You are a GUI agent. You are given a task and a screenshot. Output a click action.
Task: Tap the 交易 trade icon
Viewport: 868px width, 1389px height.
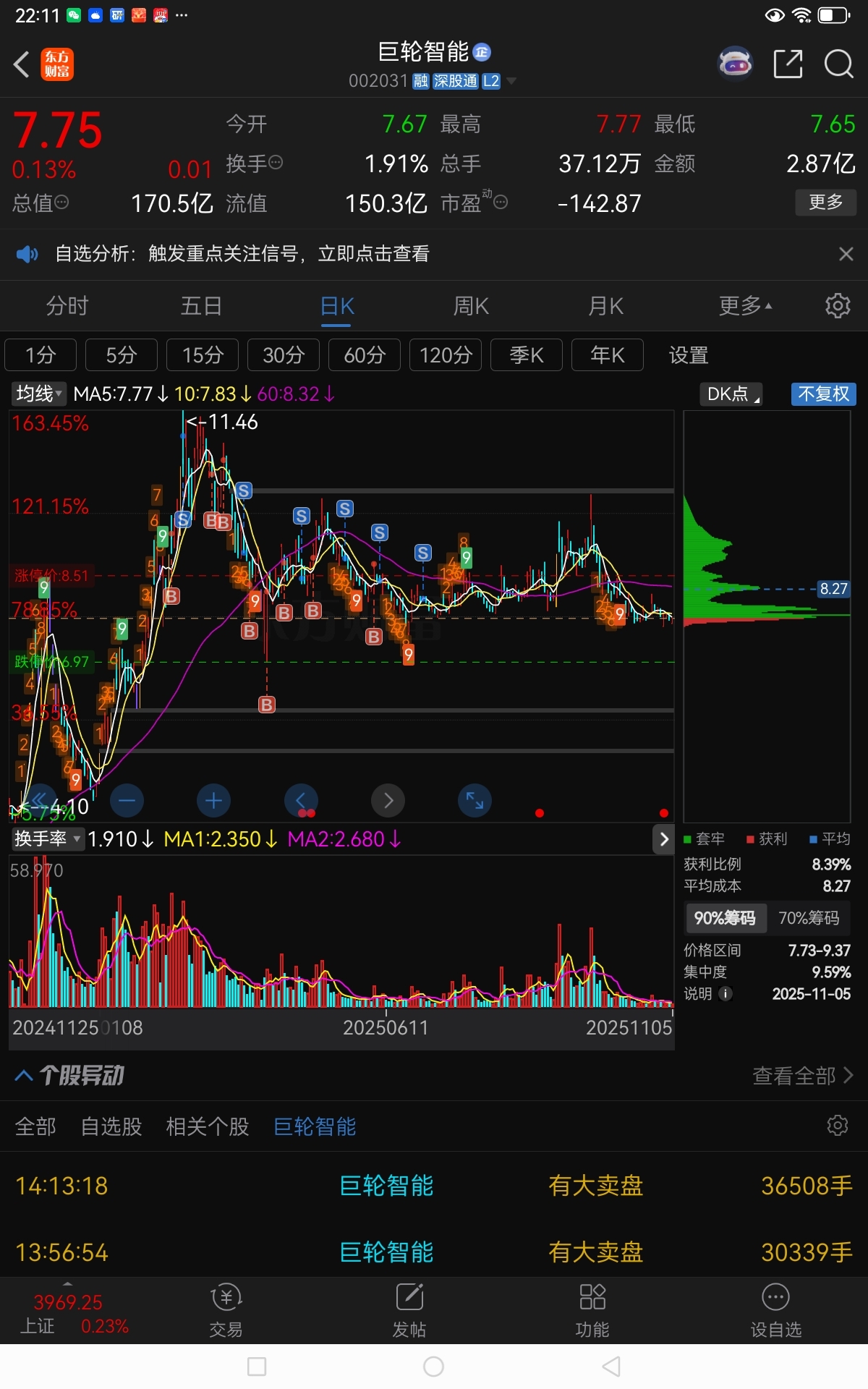[226, 1310]
